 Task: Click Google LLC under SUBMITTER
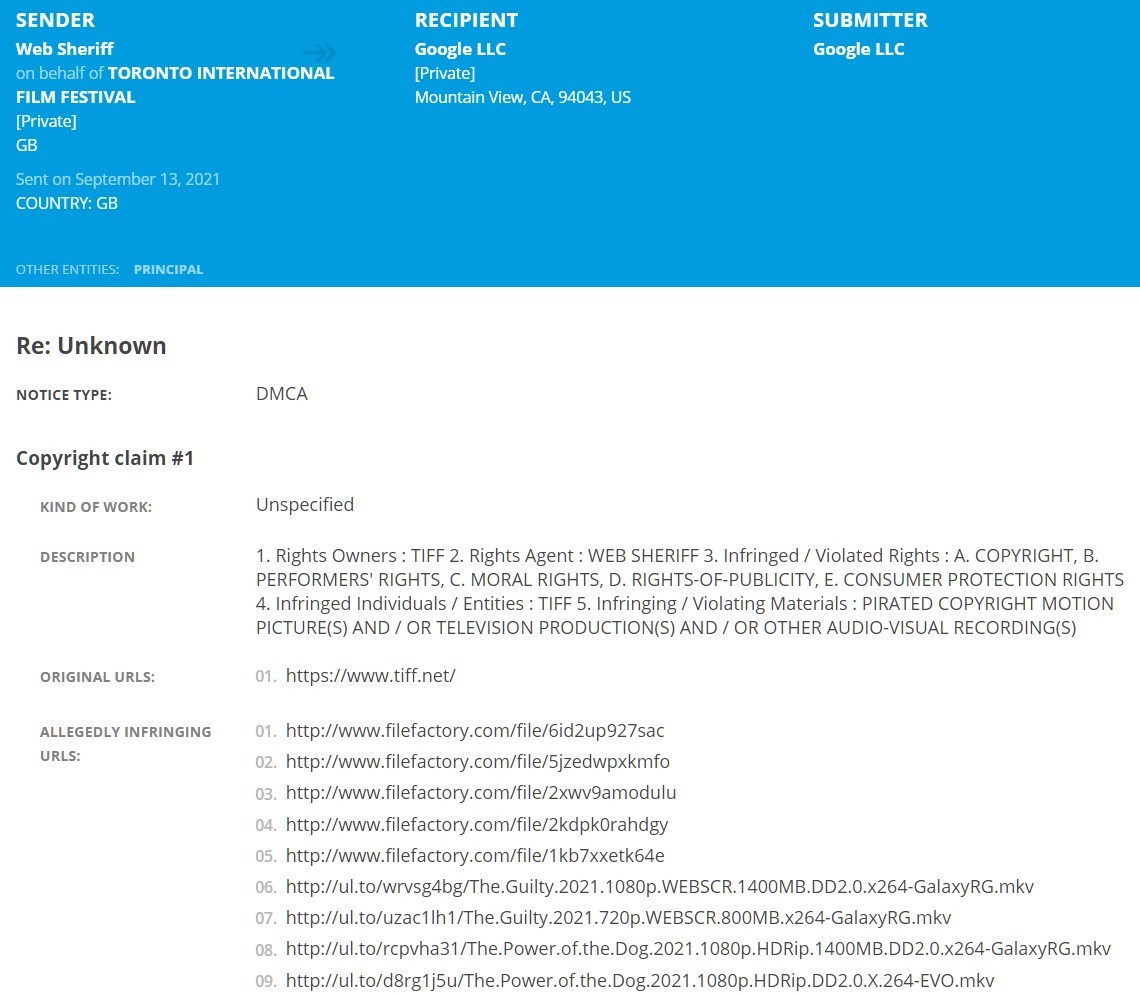point(859,49)
